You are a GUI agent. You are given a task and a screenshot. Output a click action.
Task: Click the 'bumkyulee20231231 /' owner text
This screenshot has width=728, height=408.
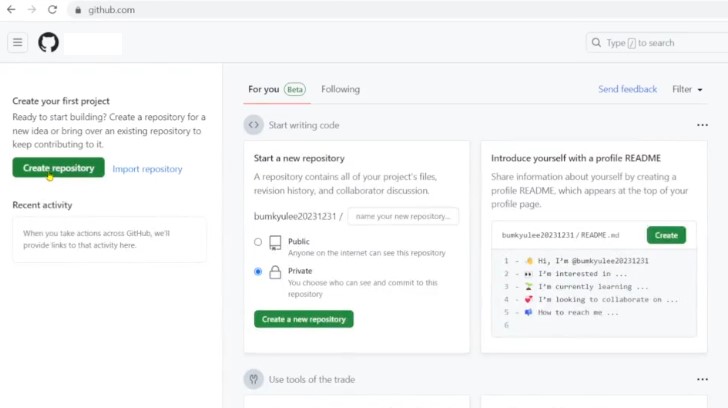pos(298,216)
